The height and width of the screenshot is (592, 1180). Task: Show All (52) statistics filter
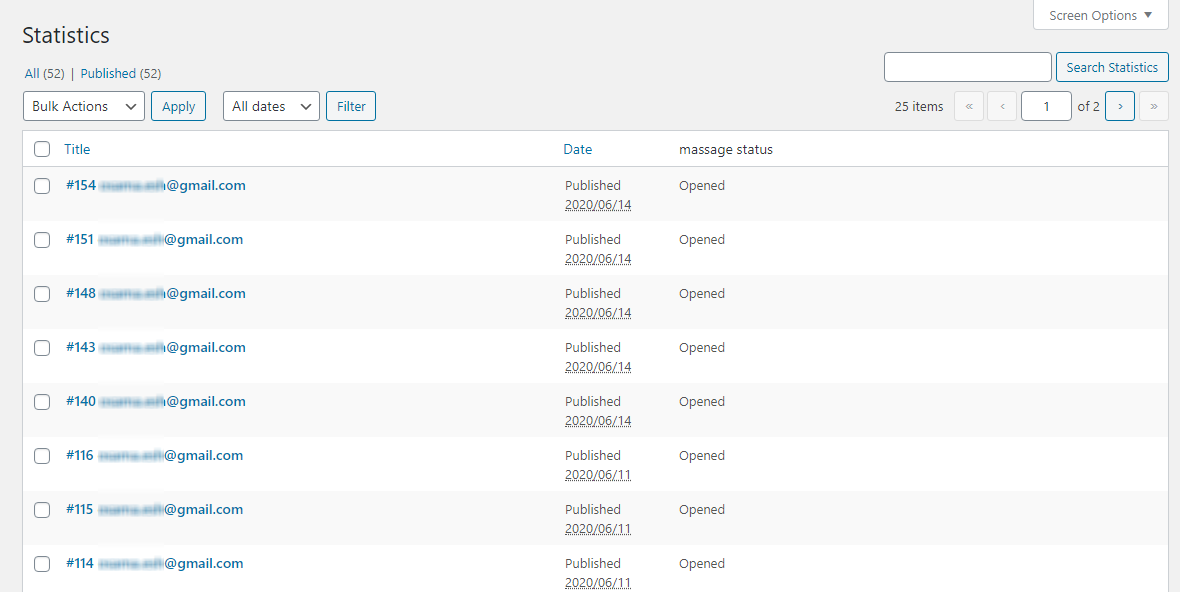click(x=44, y=74)
